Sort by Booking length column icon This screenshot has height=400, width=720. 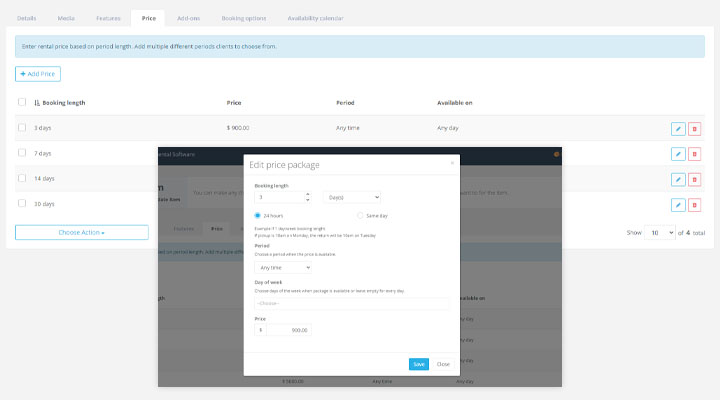(x=37, y=103)
